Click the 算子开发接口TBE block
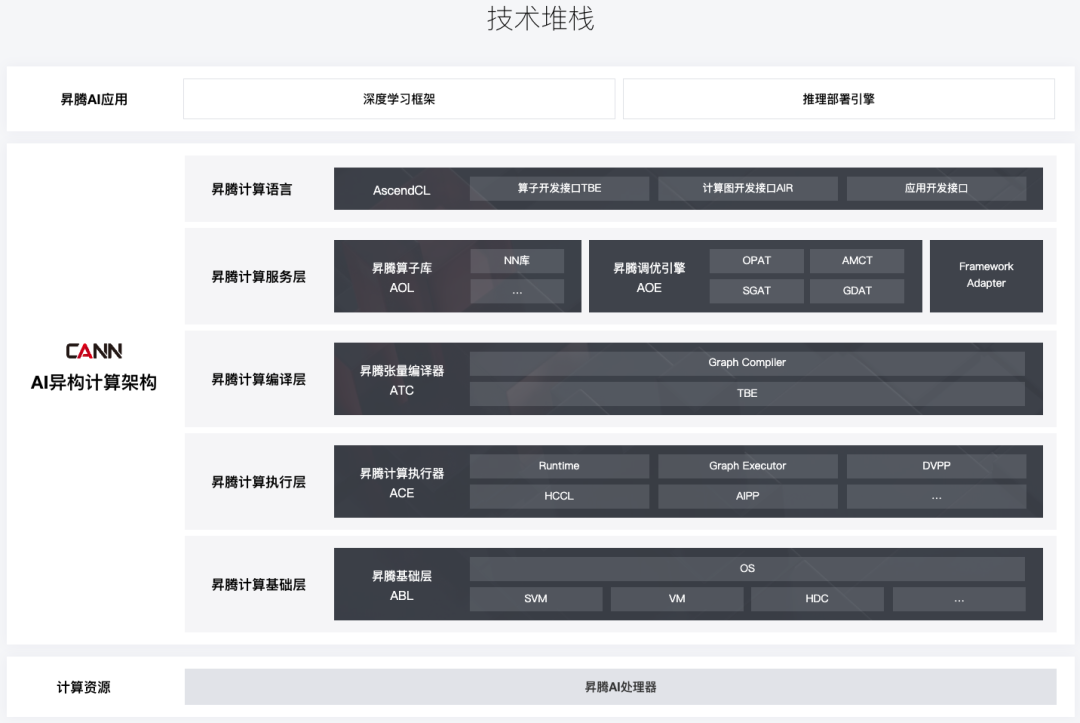This screenshot has width=1080, height=723. pos(559,188)
